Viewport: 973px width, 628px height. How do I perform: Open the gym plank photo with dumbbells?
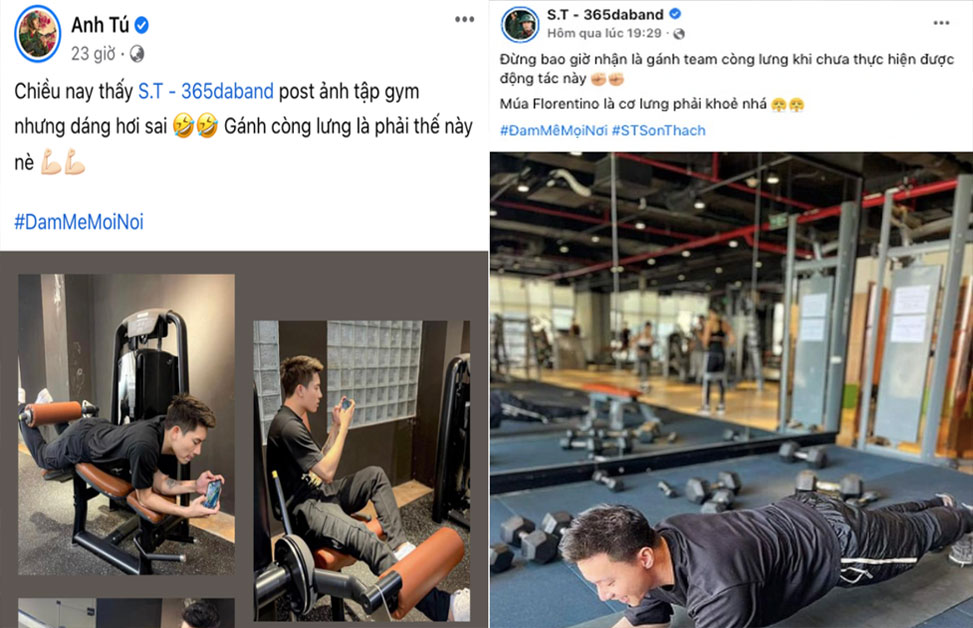point(731,390)
